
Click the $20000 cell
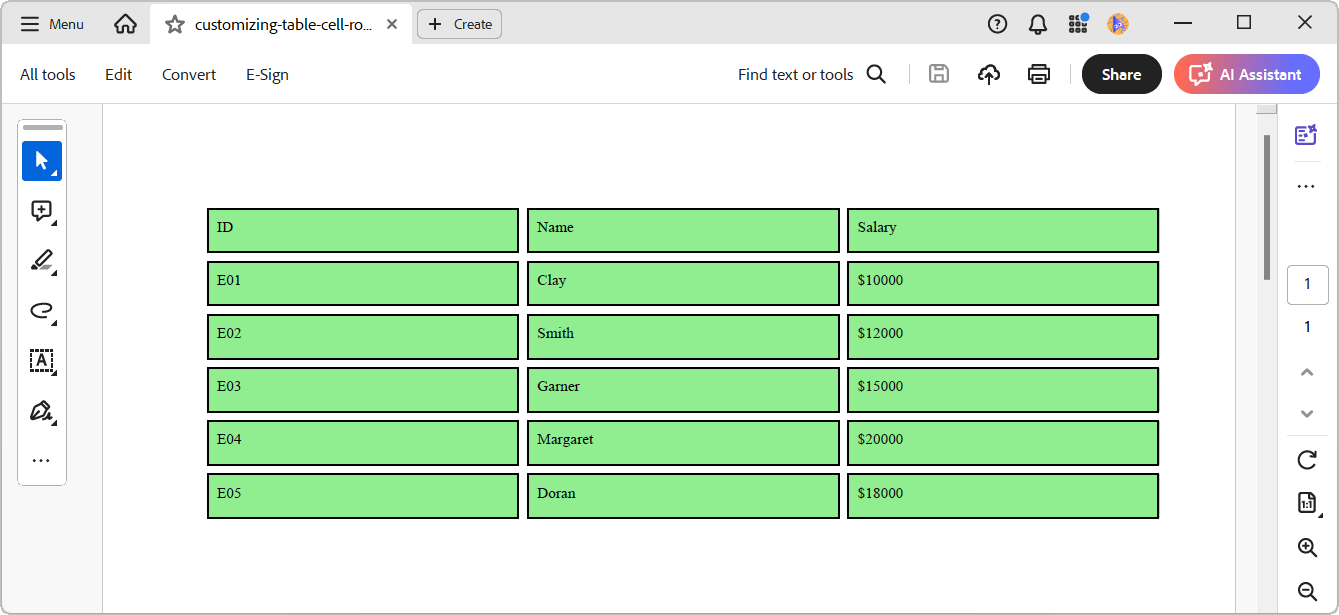pyautogui.click(x=1003, y=442)
